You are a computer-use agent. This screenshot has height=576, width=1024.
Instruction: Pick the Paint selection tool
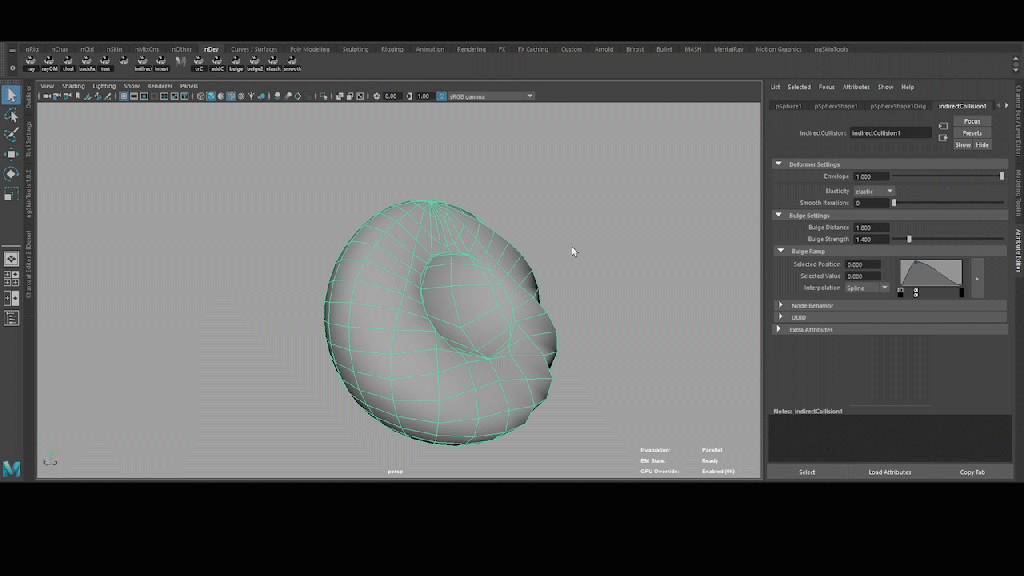click(11, 134)
